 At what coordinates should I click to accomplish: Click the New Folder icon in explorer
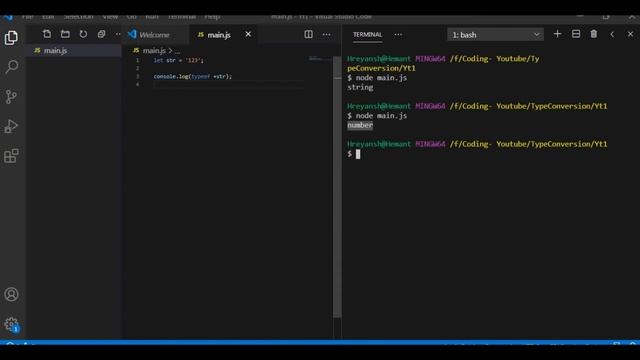tap(65, 34)
